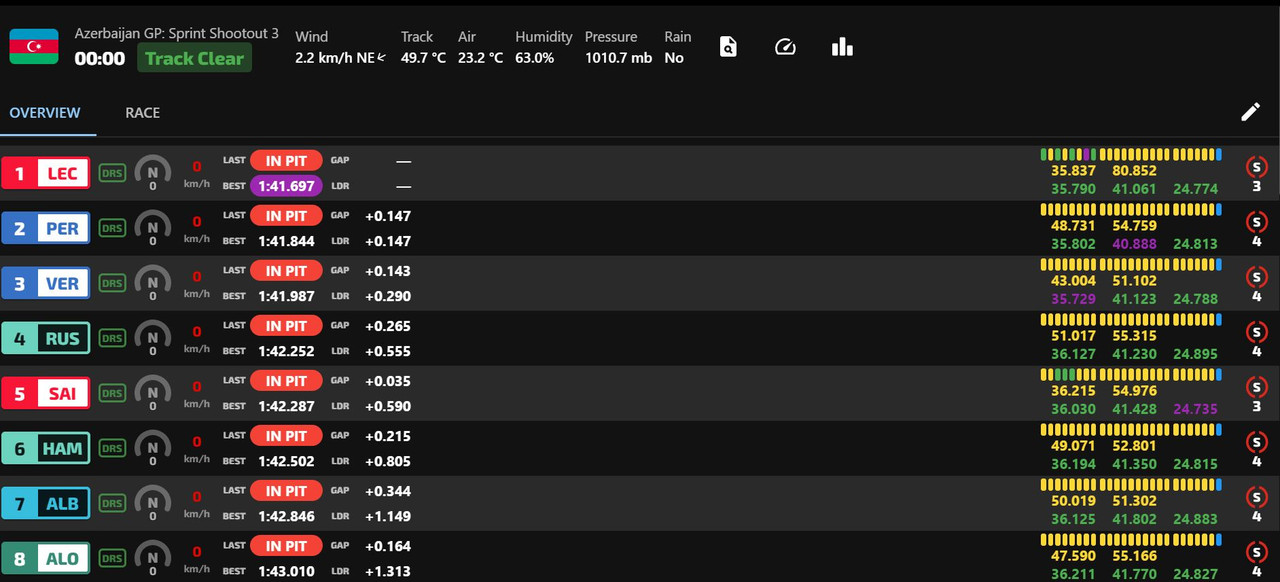Click the DRS indicator for VER
Screen dimensions: 1280x582
click(x=113, y=283)
